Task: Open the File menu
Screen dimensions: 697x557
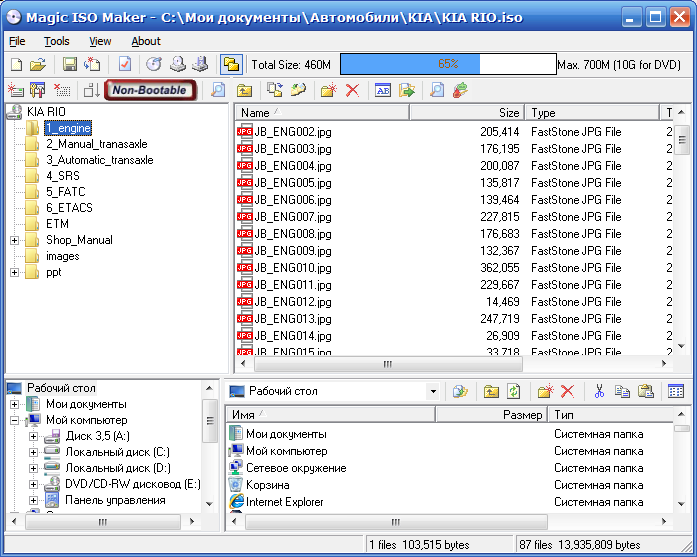Action: (x=17, y=41)
